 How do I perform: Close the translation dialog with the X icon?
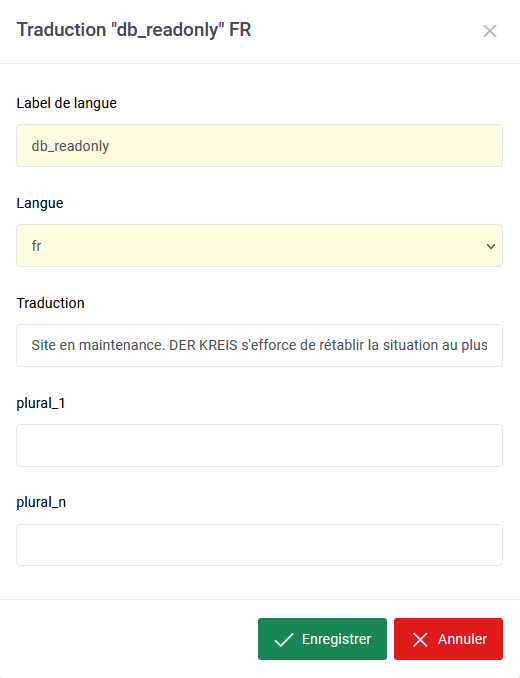pos(489,31)
